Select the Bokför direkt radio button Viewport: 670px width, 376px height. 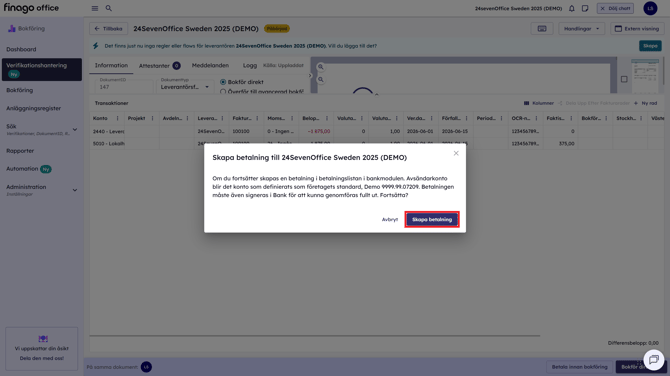[223, 82]
